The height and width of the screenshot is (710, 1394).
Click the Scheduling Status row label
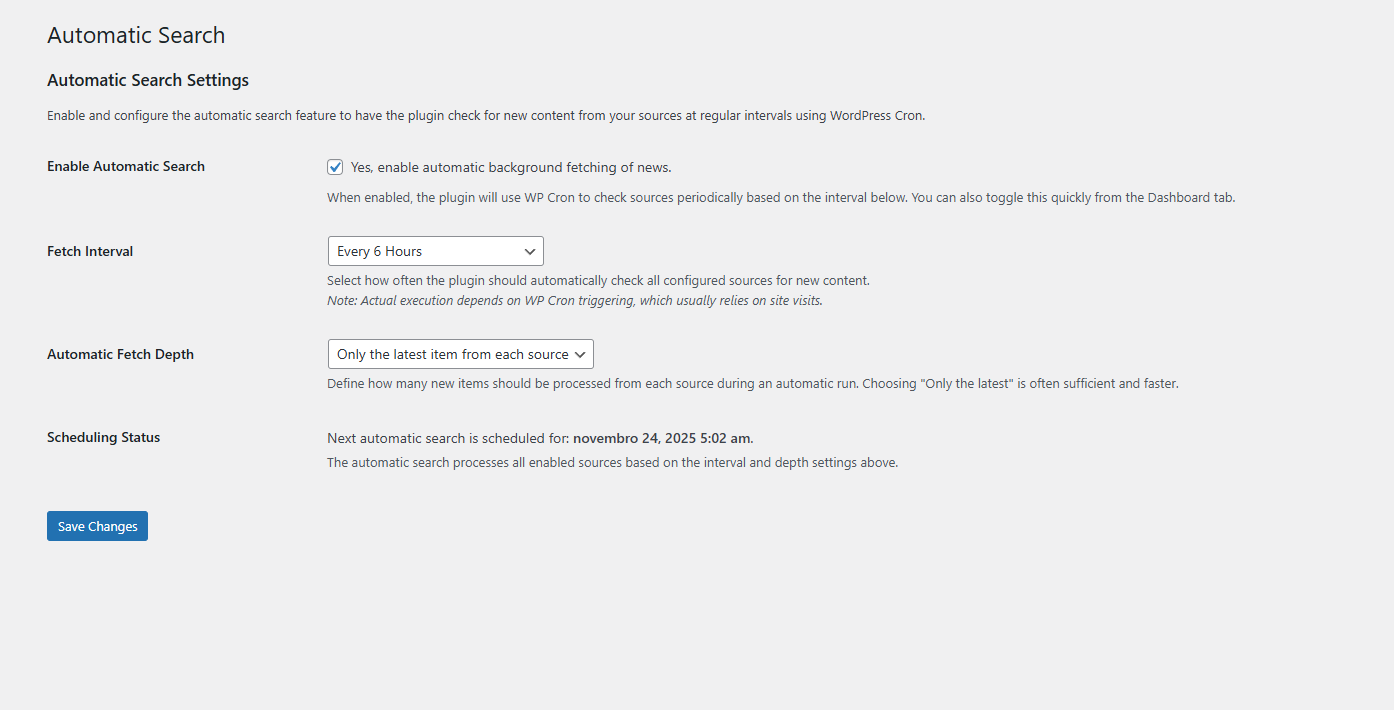tap(103, 437)
